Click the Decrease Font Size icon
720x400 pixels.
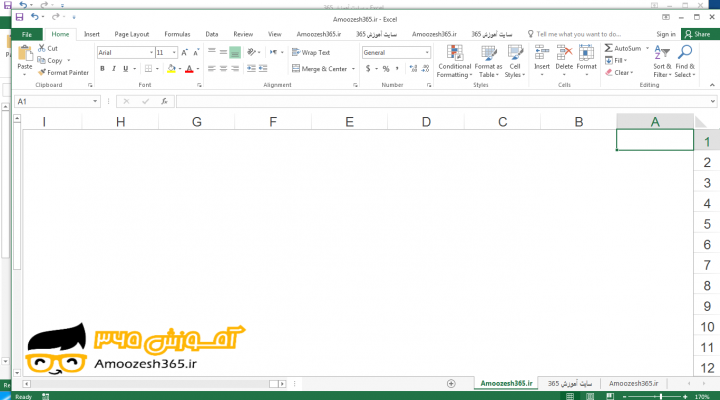pos(196,52)
